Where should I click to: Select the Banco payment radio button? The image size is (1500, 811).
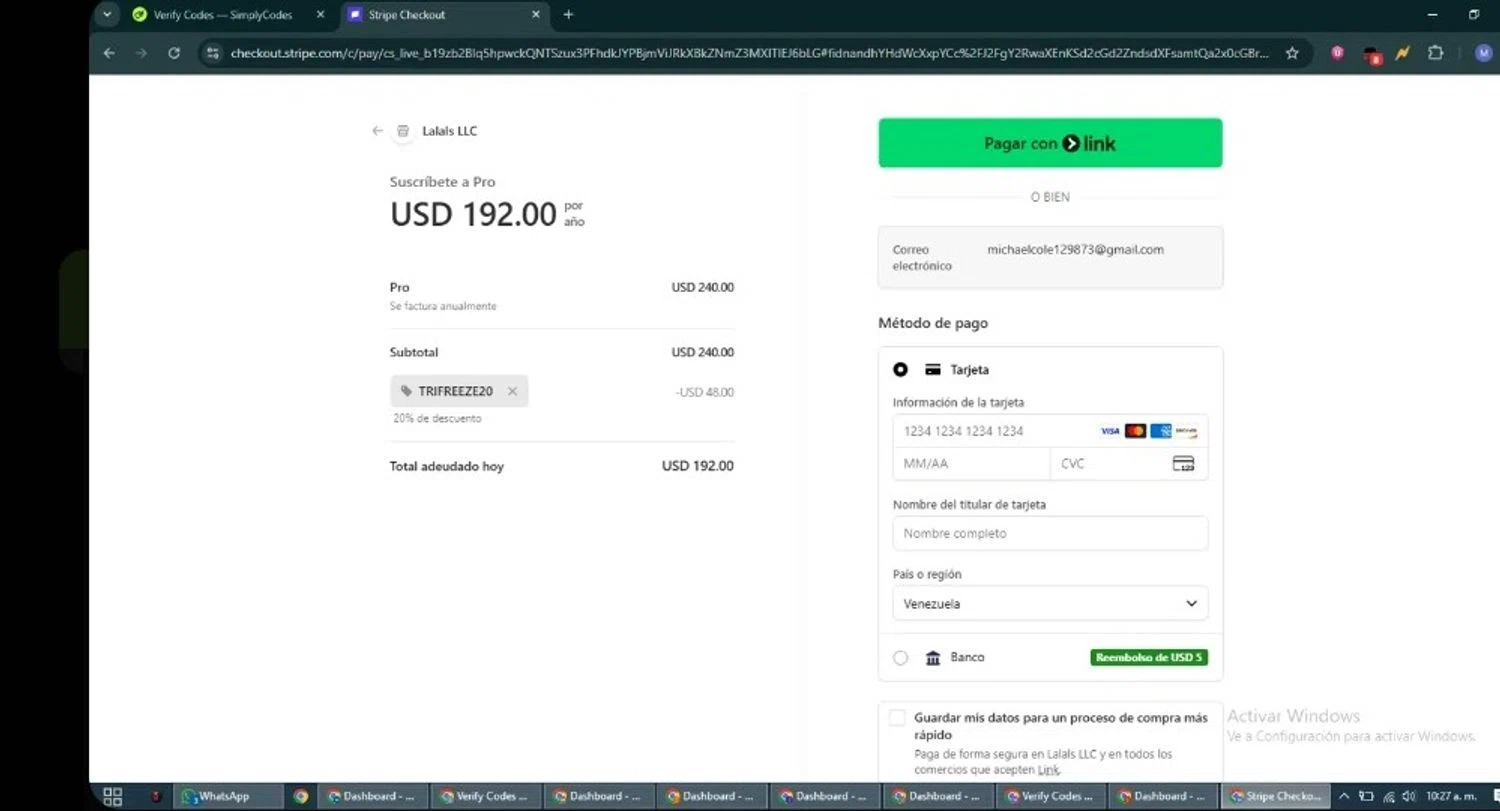coord(901,657)
